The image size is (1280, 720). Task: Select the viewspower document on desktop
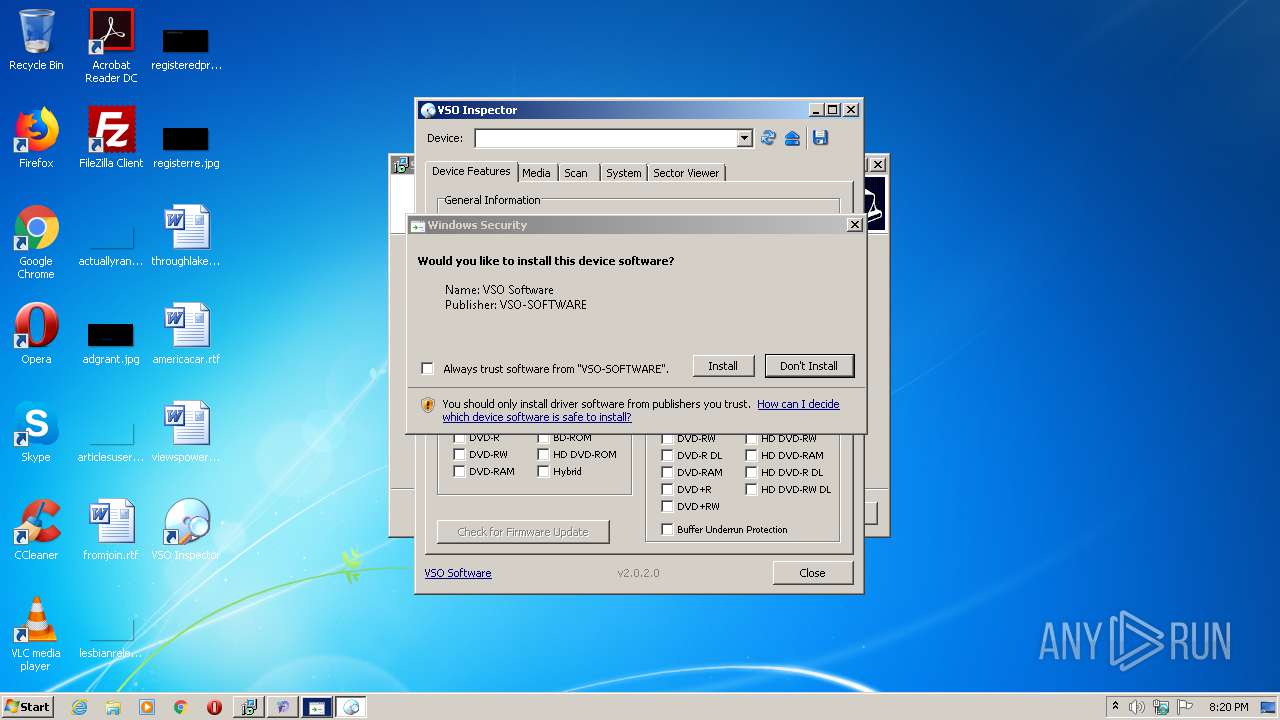click(186, 432)
